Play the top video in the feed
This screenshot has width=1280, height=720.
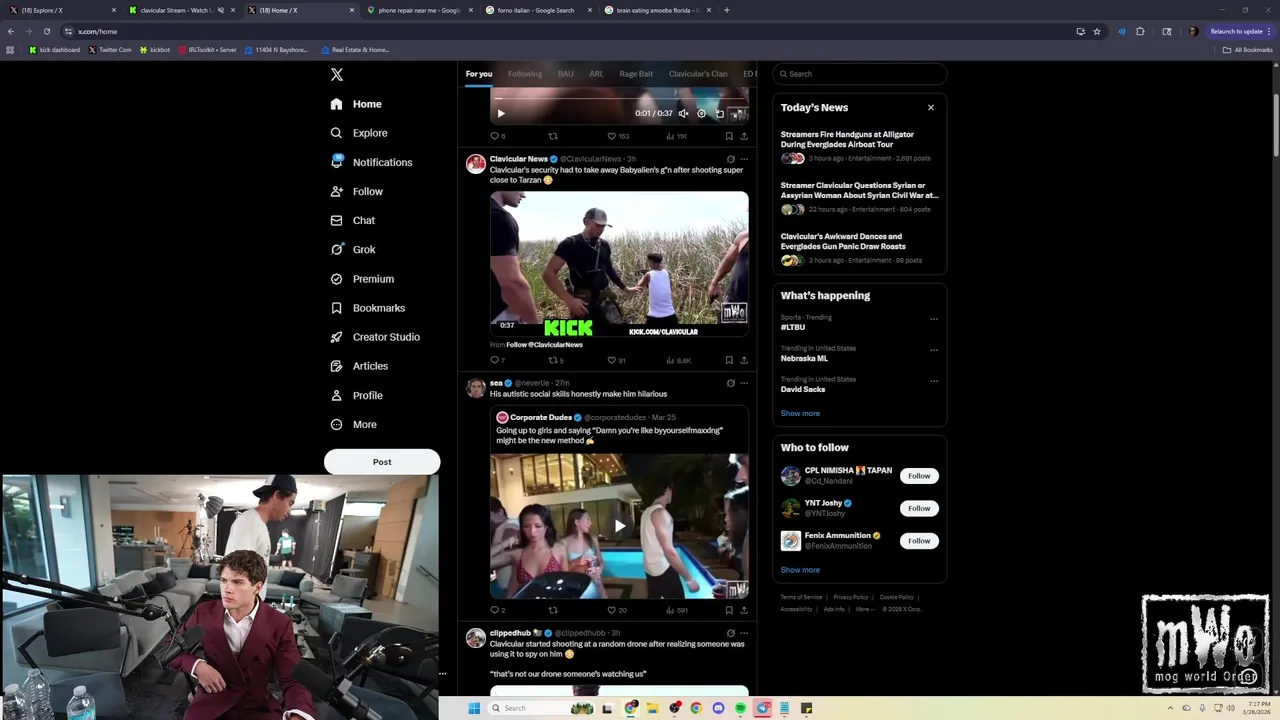coord(501,113)
